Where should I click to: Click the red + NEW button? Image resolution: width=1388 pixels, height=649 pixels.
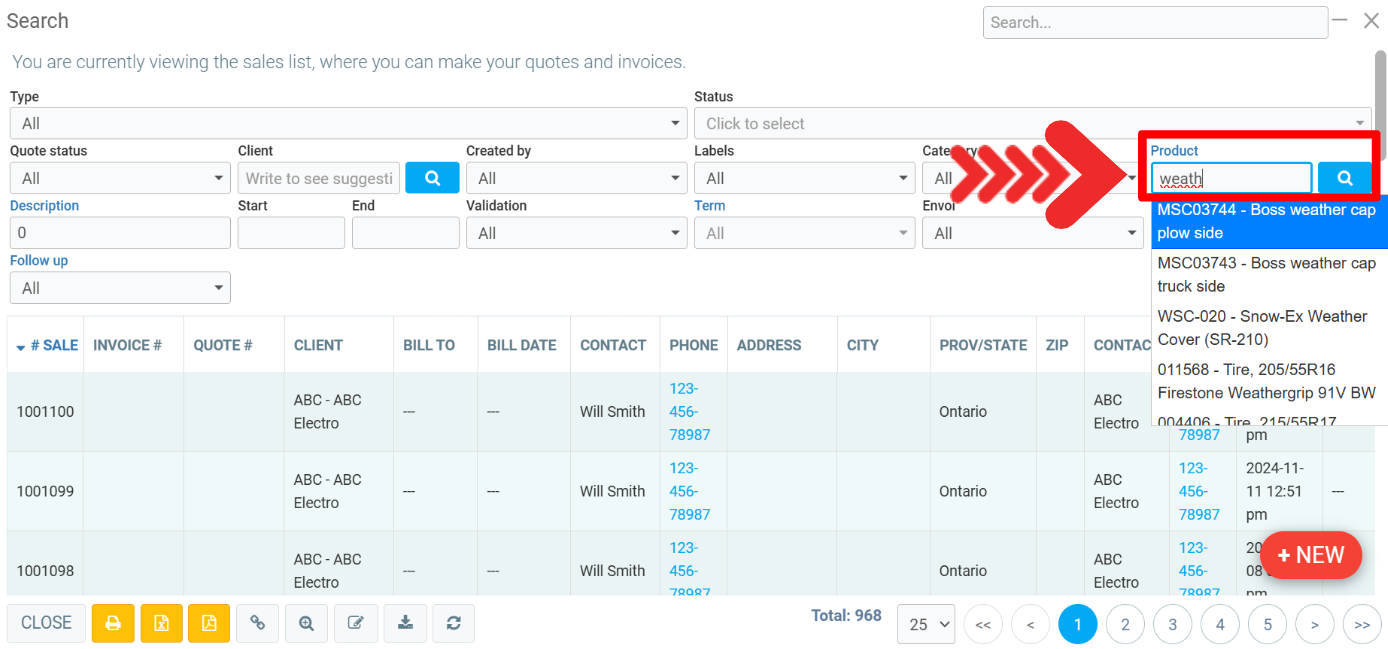point(1311,555)
